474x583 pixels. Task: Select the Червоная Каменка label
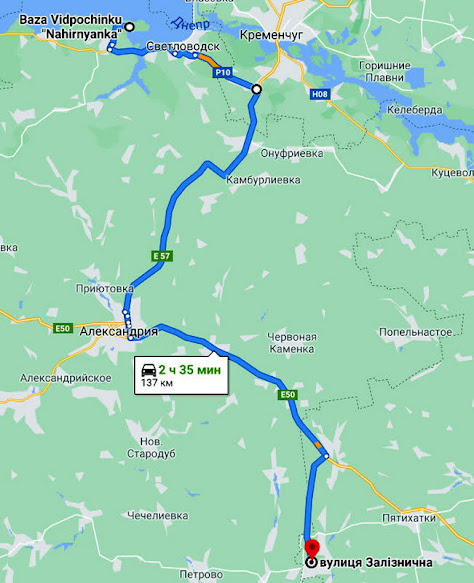point(292,343)
